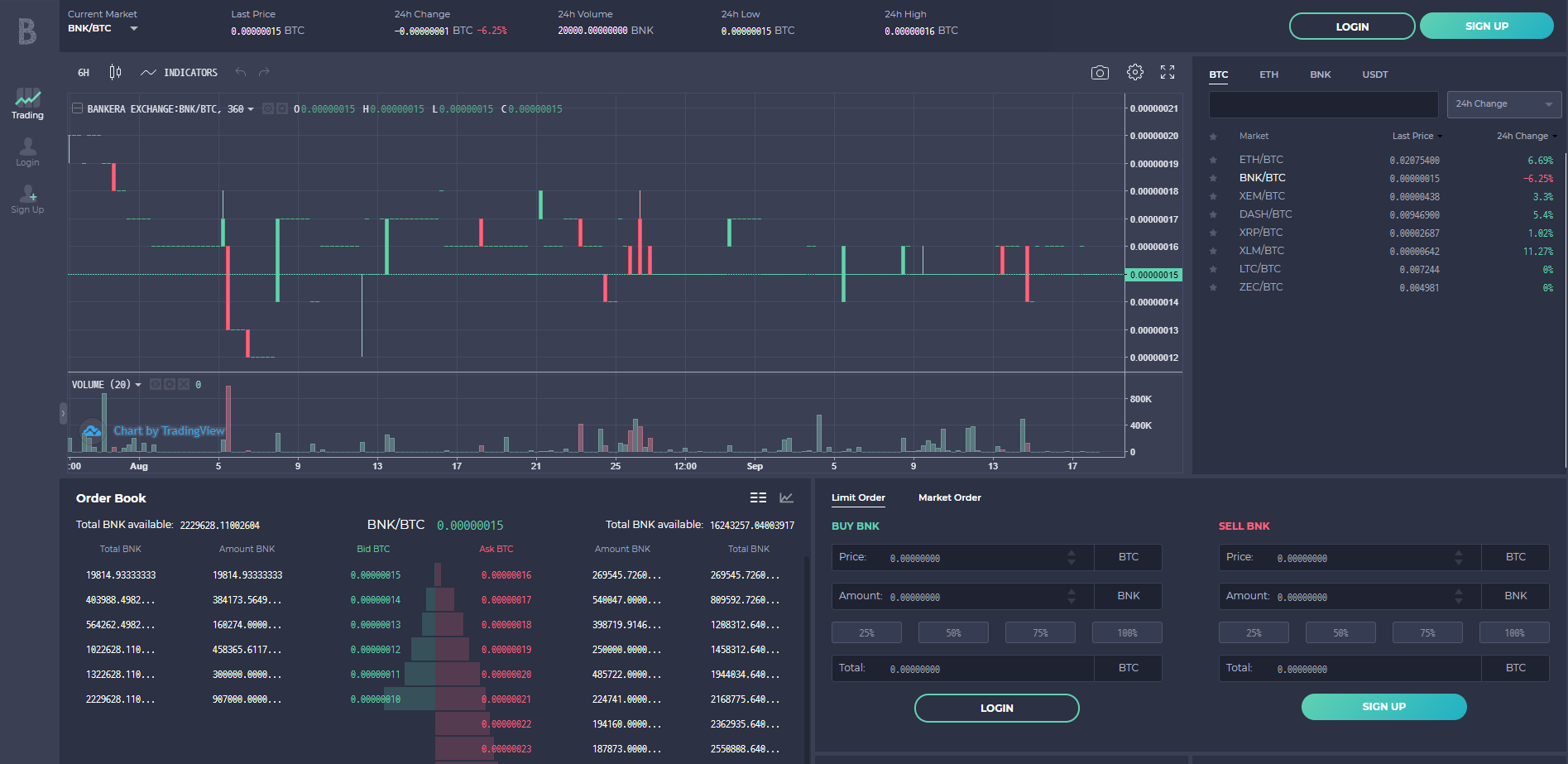Click the SIGN UP button under Sell BNK
Viewport: 1568px width, 764px height.
(x=1383, y=707)
